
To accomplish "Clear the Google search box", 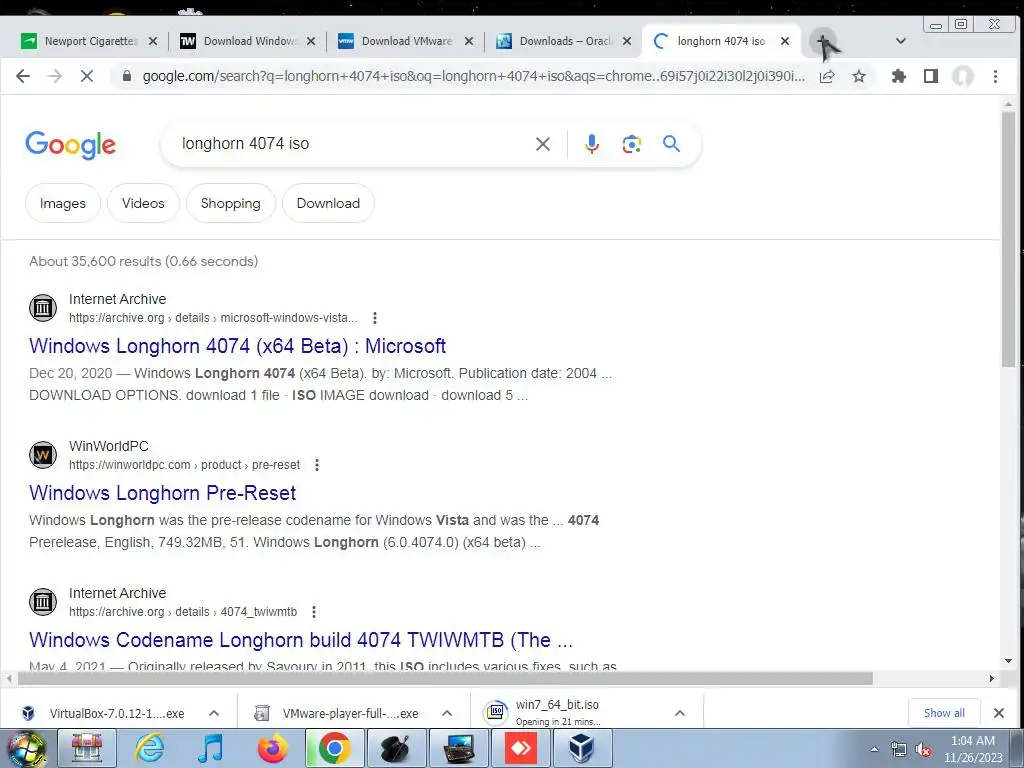I will click(x=543, y=144).
